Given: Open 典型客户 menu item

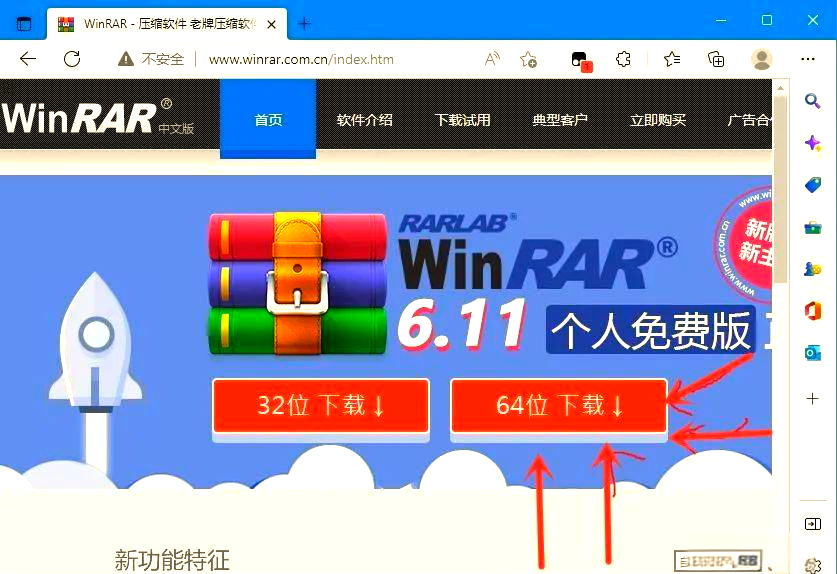Looking at the screenshot, I should pos(560,120).
